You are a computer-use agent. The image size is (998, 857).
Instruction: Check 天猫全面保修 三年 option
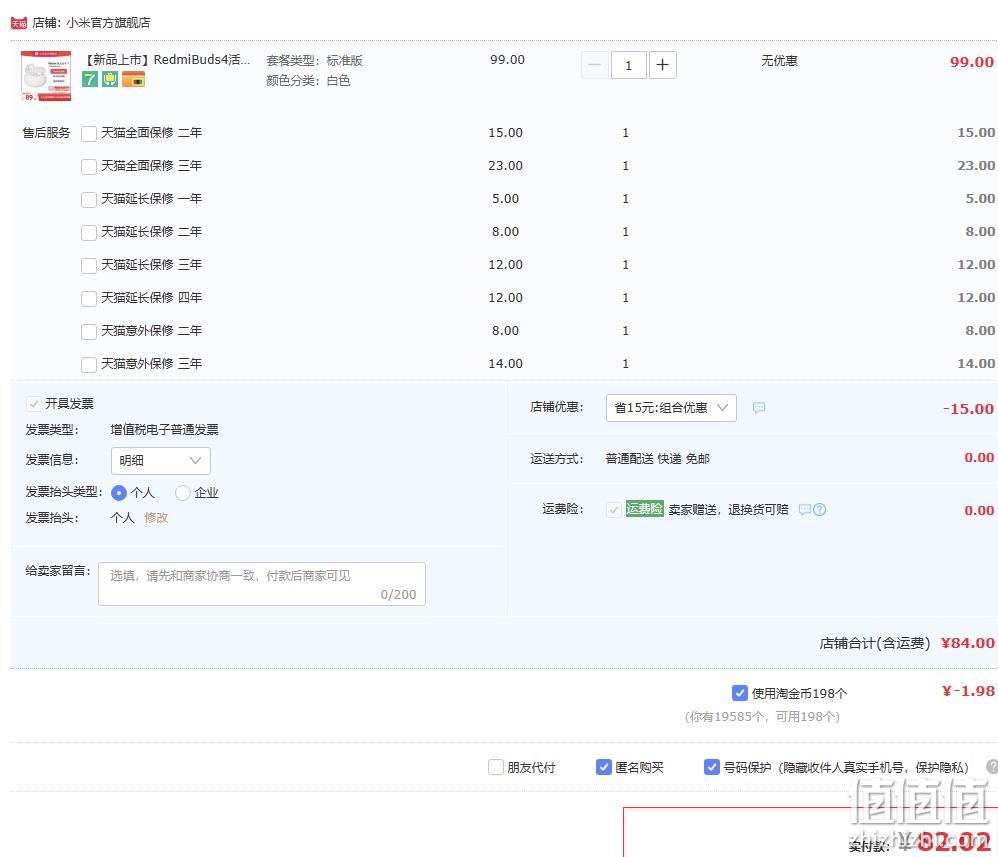coord(89,166)
